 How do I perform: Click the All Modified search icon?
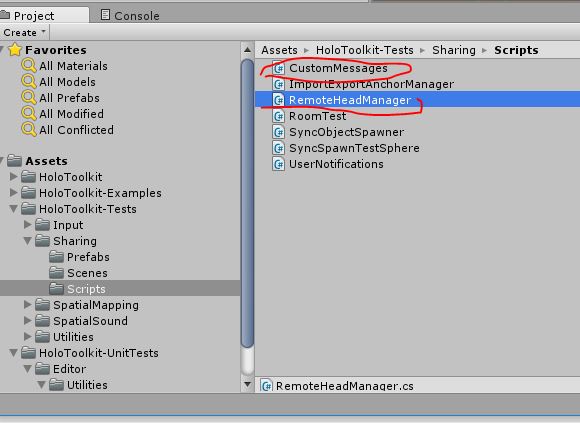tap(29, 114)
